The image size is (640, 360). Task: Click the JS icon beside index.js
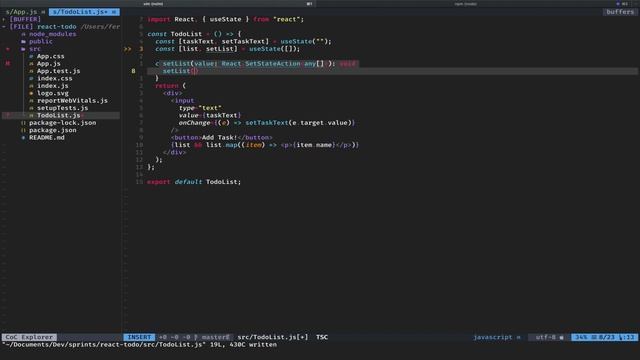pyautogui.click(x=31, y=85)
